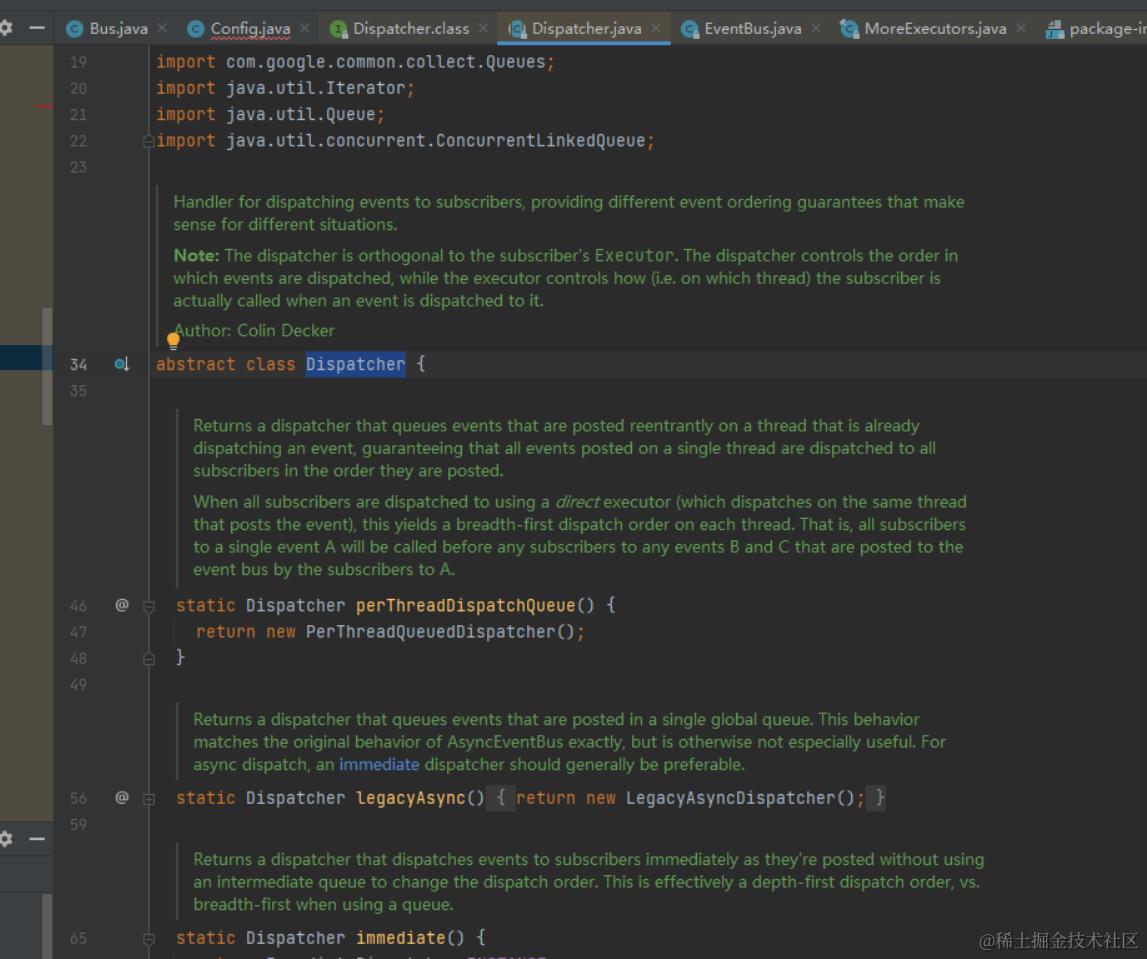Screen dimensions: 1147x959
Task: Expand the folded legacyAsync method via its gutter marker
Action: pyautogui.click(x=149, y=799)
